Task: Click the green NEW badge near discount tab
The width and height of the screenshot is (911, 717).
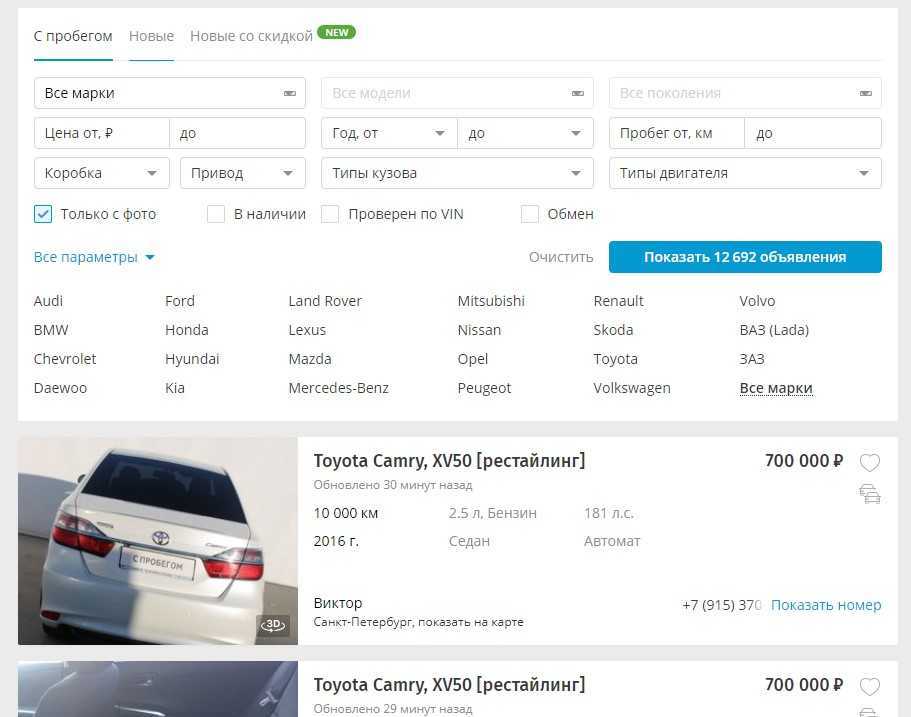Action: [x=337, y=32]
